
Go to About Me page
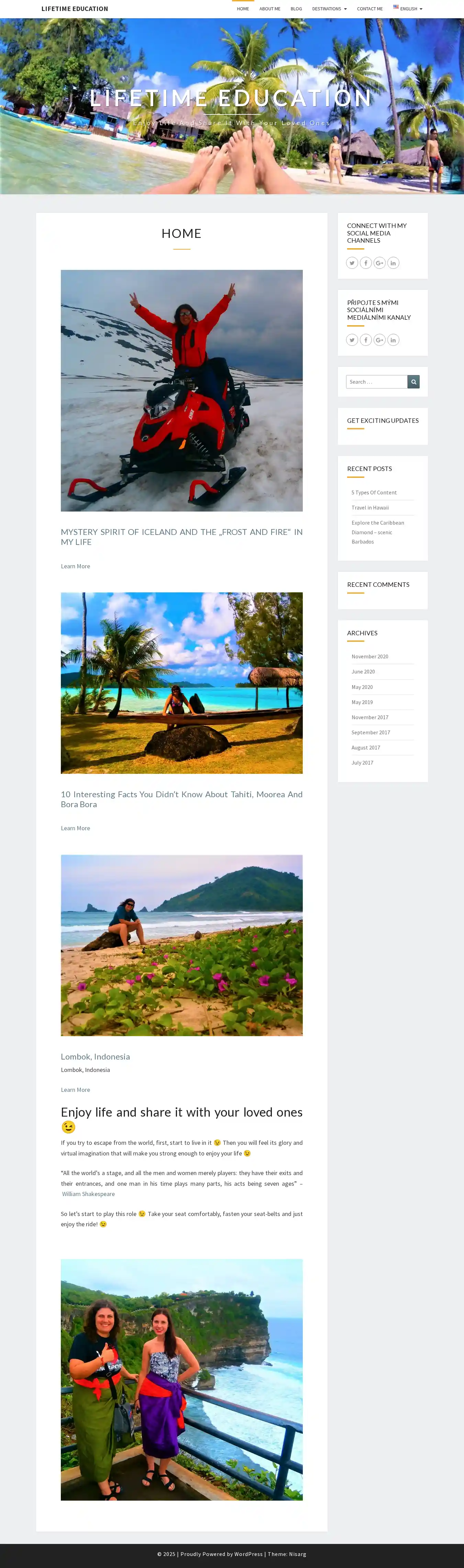270,9
